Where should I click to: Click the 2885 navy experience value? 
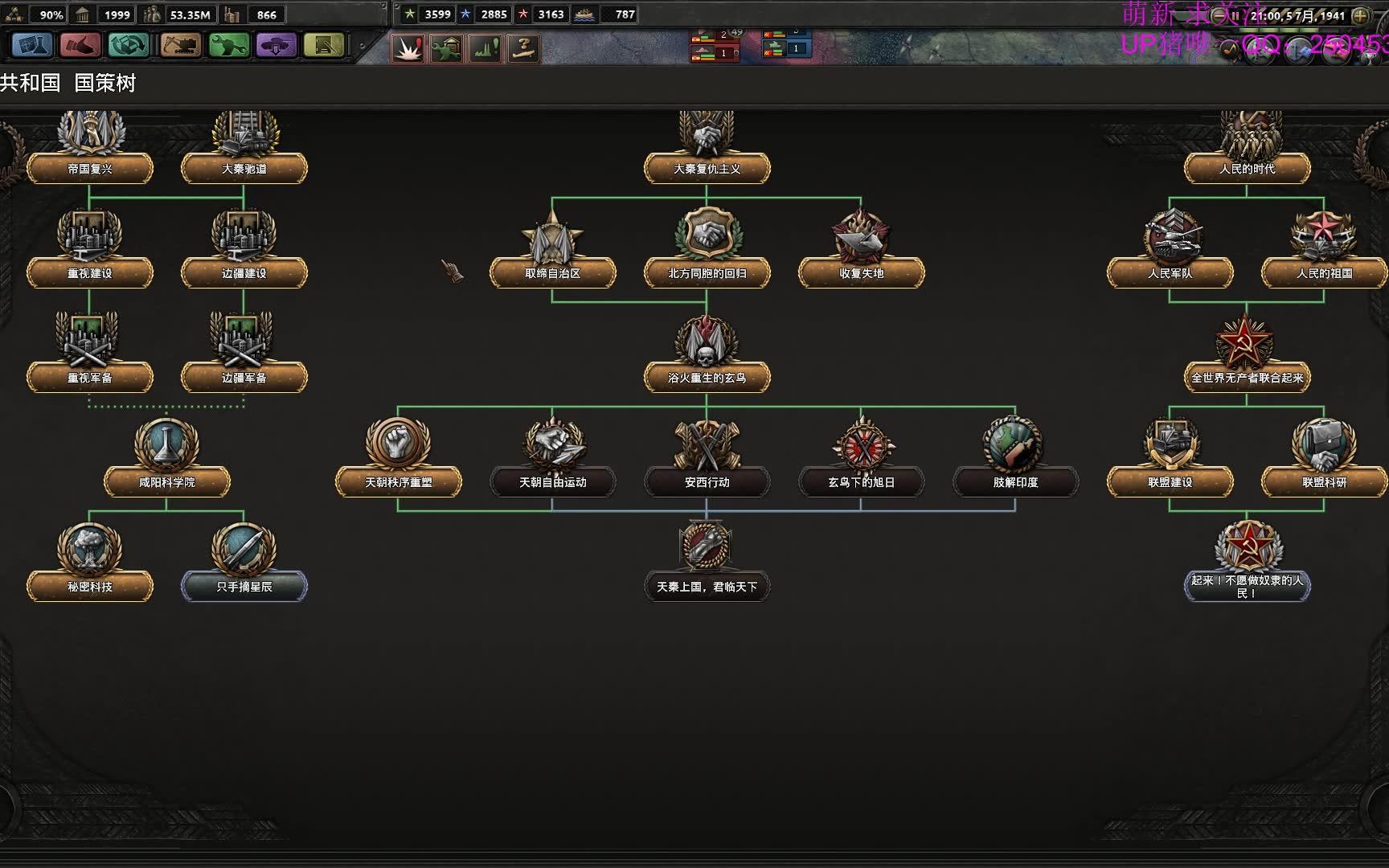point(494,14)
